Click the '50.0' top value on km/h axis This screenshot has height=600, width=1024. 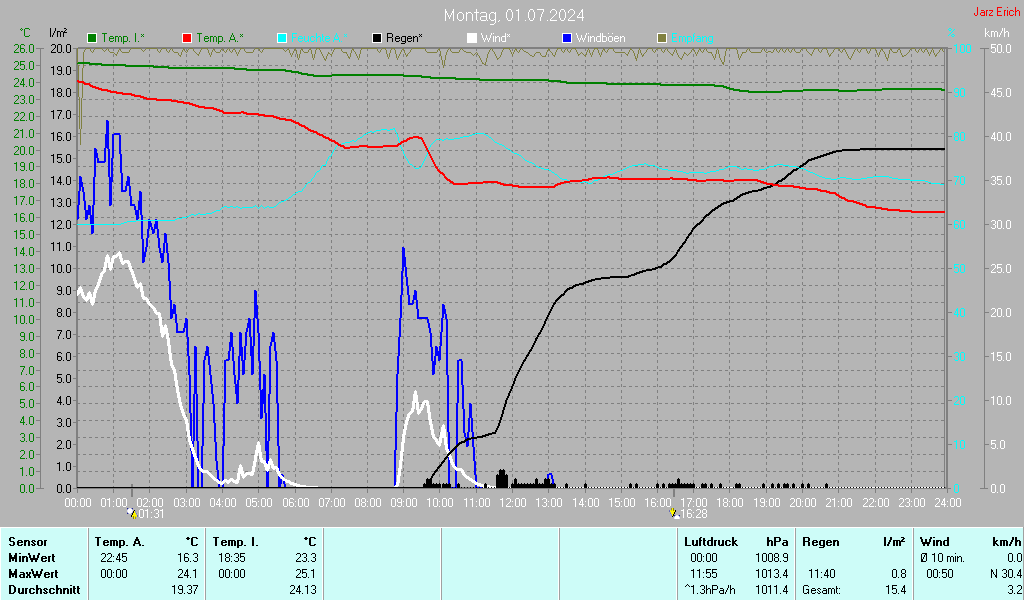pos(1001,48)
